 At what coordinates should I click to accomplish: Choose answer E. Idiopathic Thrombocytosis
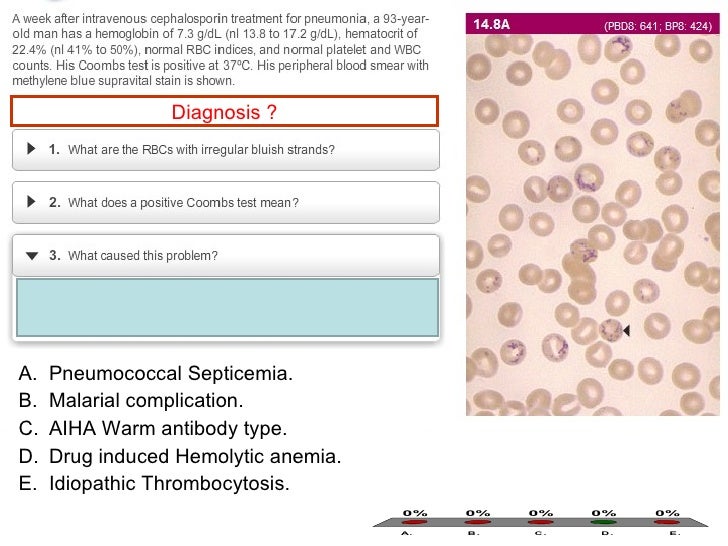click(x=154, y=483)
